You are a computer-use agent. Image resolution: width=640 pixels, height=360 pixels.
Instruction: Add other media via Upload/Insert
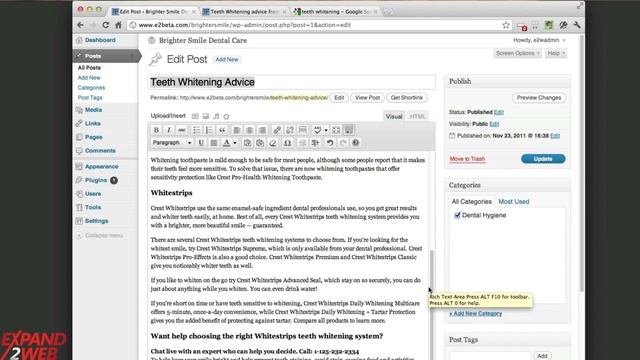[226, 116]
